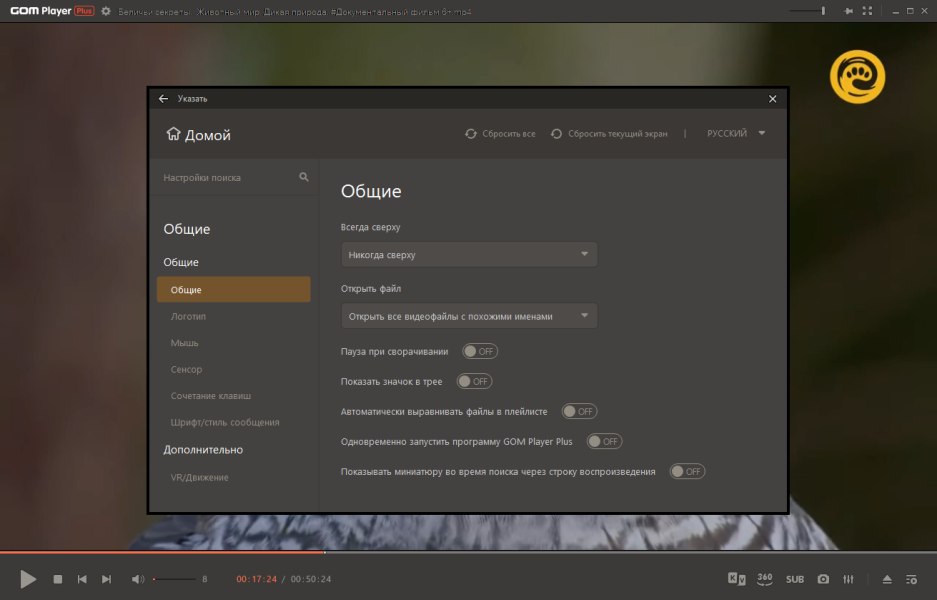Mute the audio with the speaker icon
Screen dimensions: 937x600
[x=137, y=578]
